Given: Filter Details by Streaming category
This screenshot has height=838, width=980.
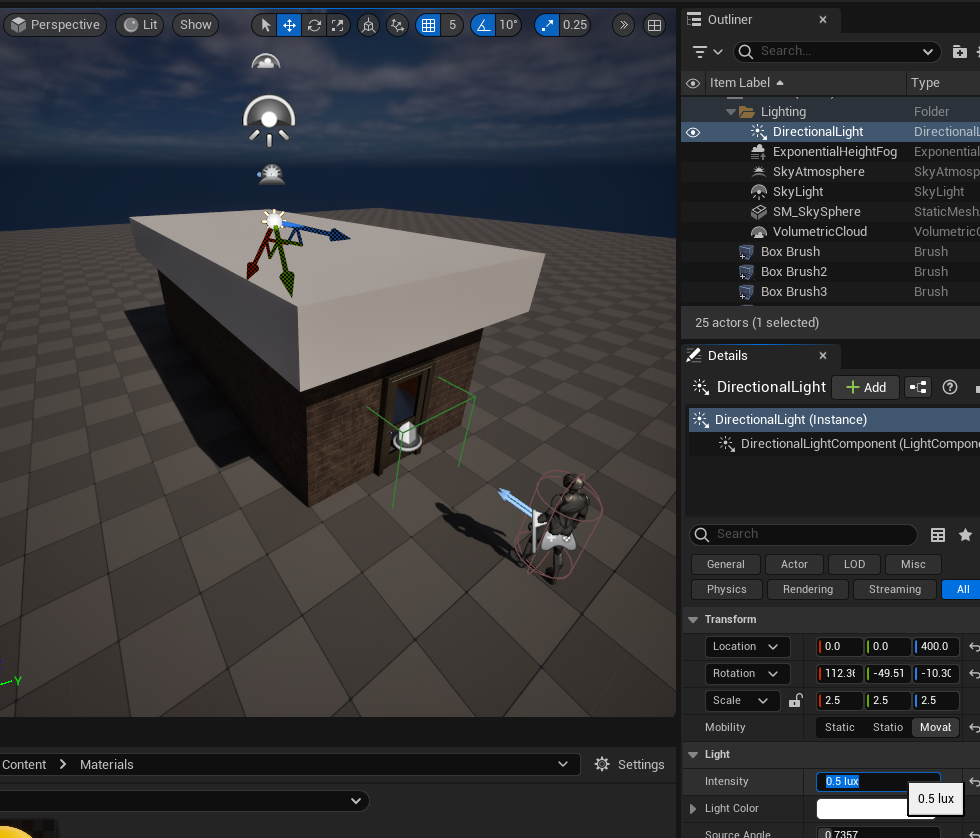Looking at the screenshot, I should point(894,589).
